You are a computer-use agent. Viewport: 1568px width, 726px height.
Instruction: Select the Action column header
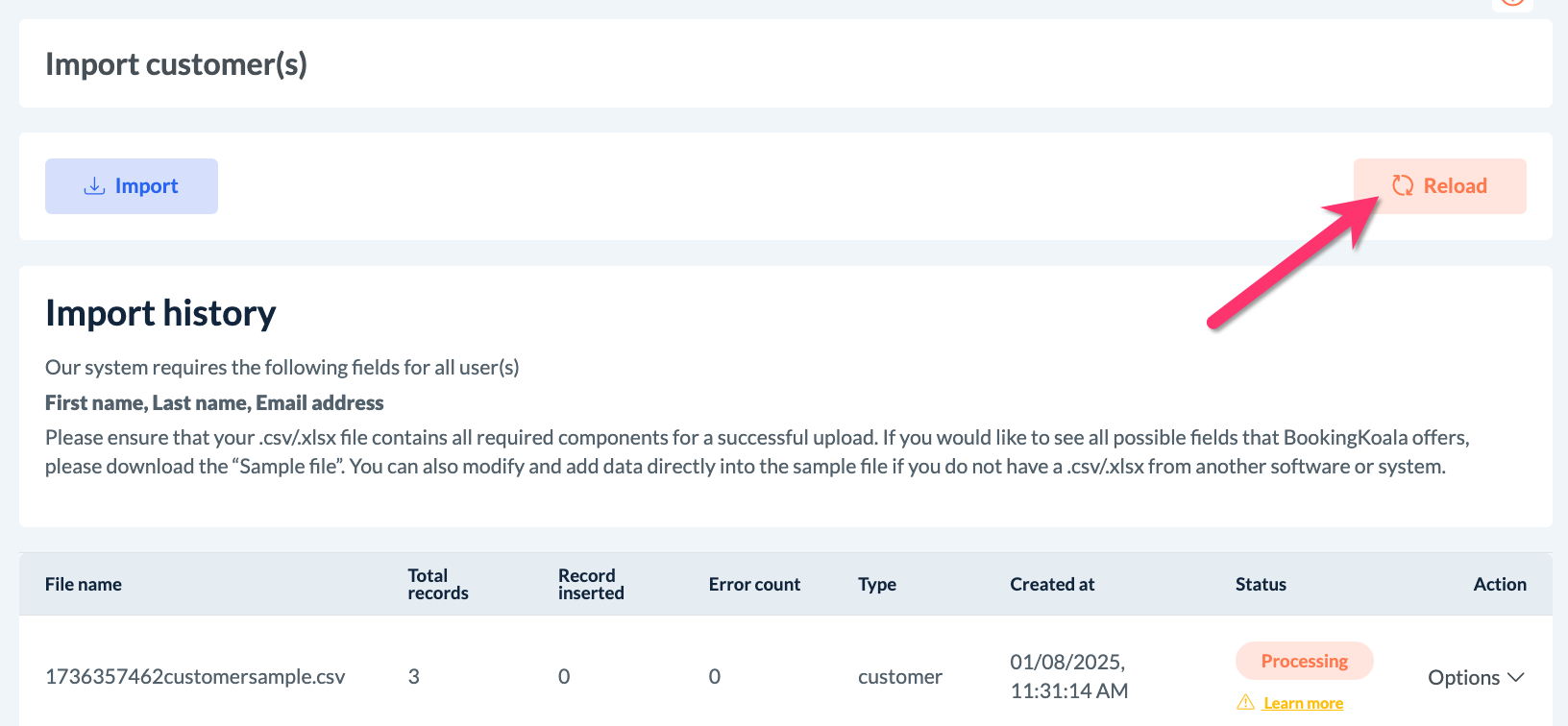(x=1499, y=584)
